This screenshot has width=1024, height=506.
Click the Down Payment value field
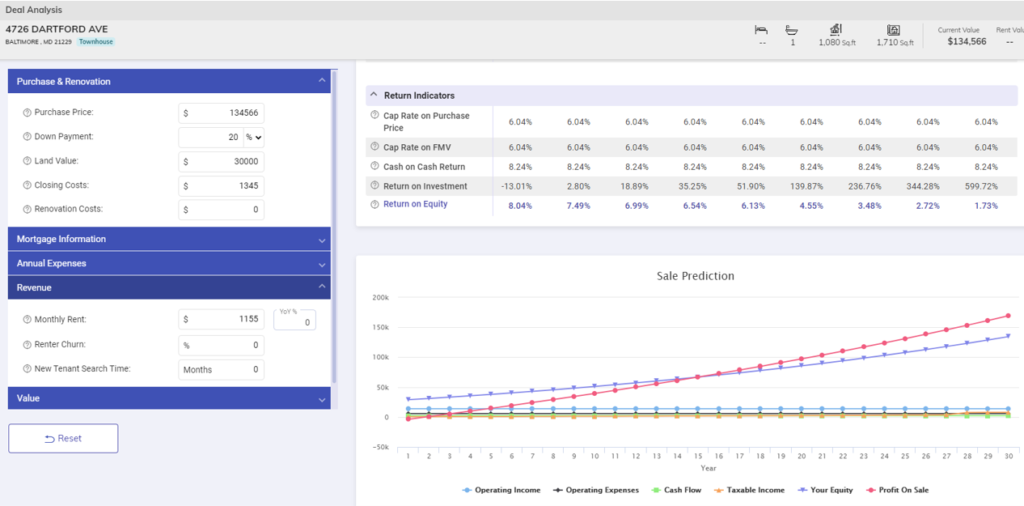(211, 137)
